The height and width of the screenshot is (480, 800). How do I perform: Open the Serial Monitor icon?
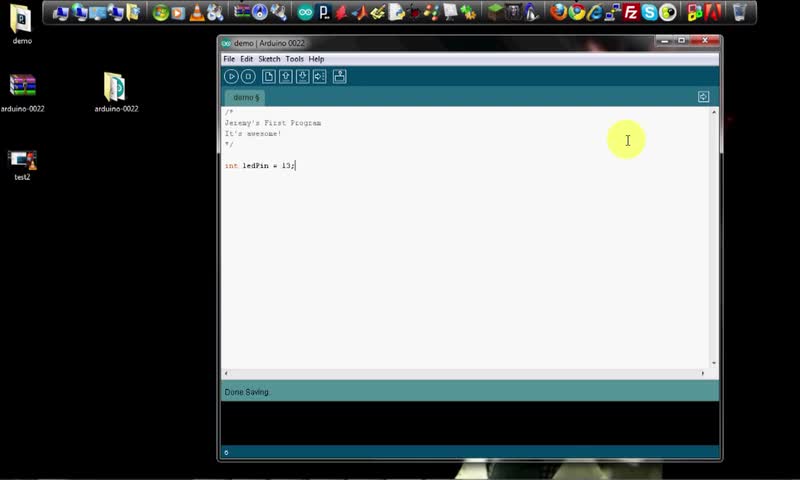(x=340, y=77)
